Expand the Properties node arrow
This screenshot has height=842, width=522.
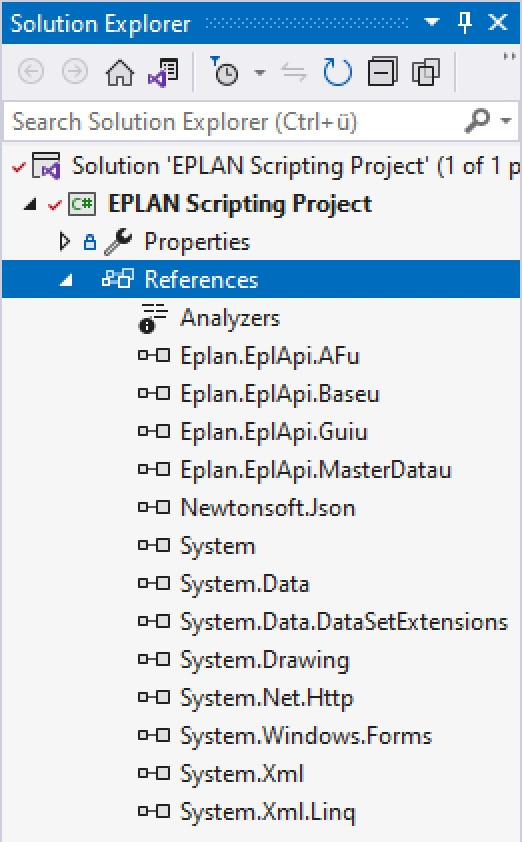pyautogui.click(x=64, y=242)
